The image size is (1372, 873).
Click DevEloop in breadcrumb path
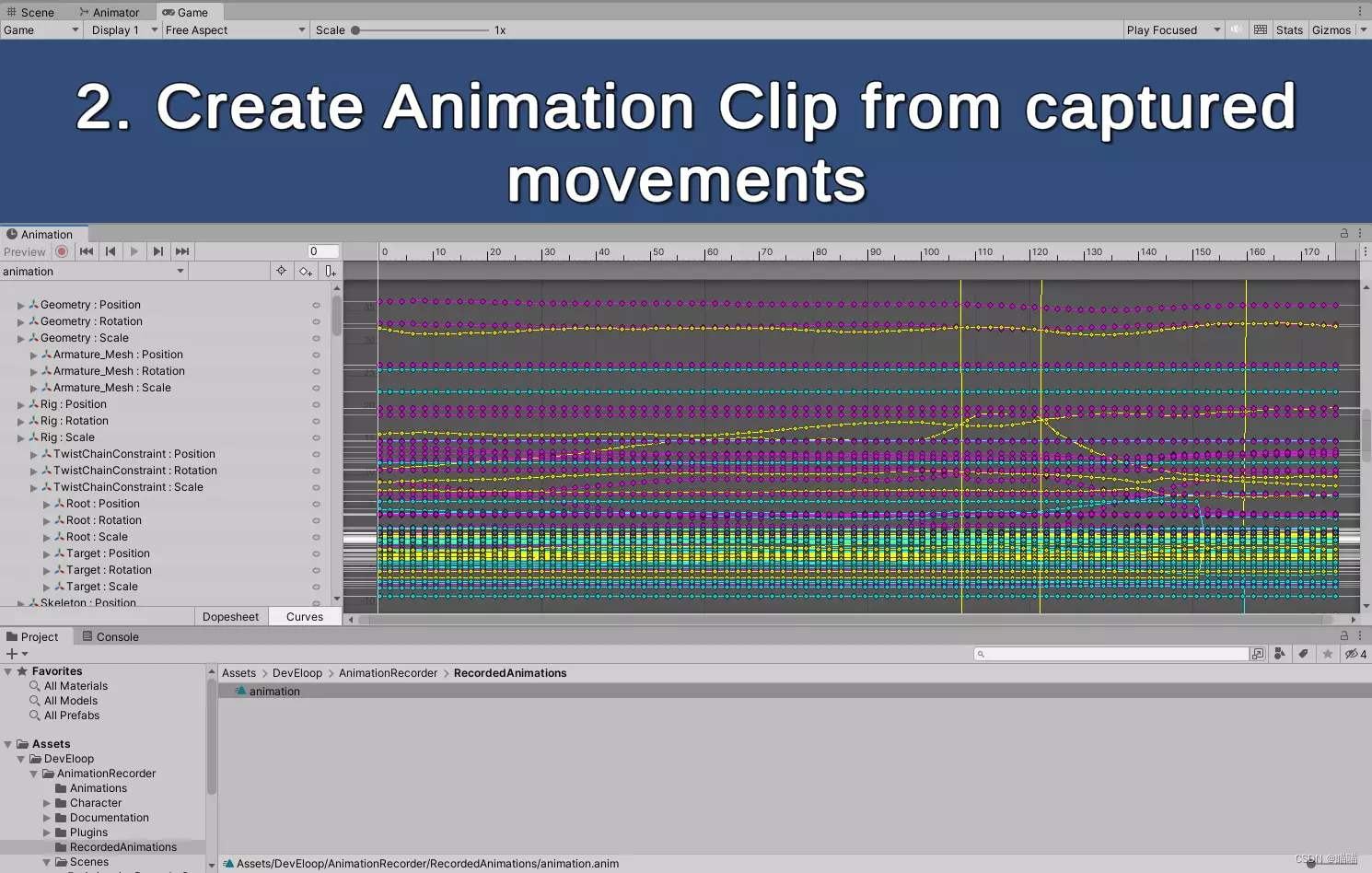point(297,673)
